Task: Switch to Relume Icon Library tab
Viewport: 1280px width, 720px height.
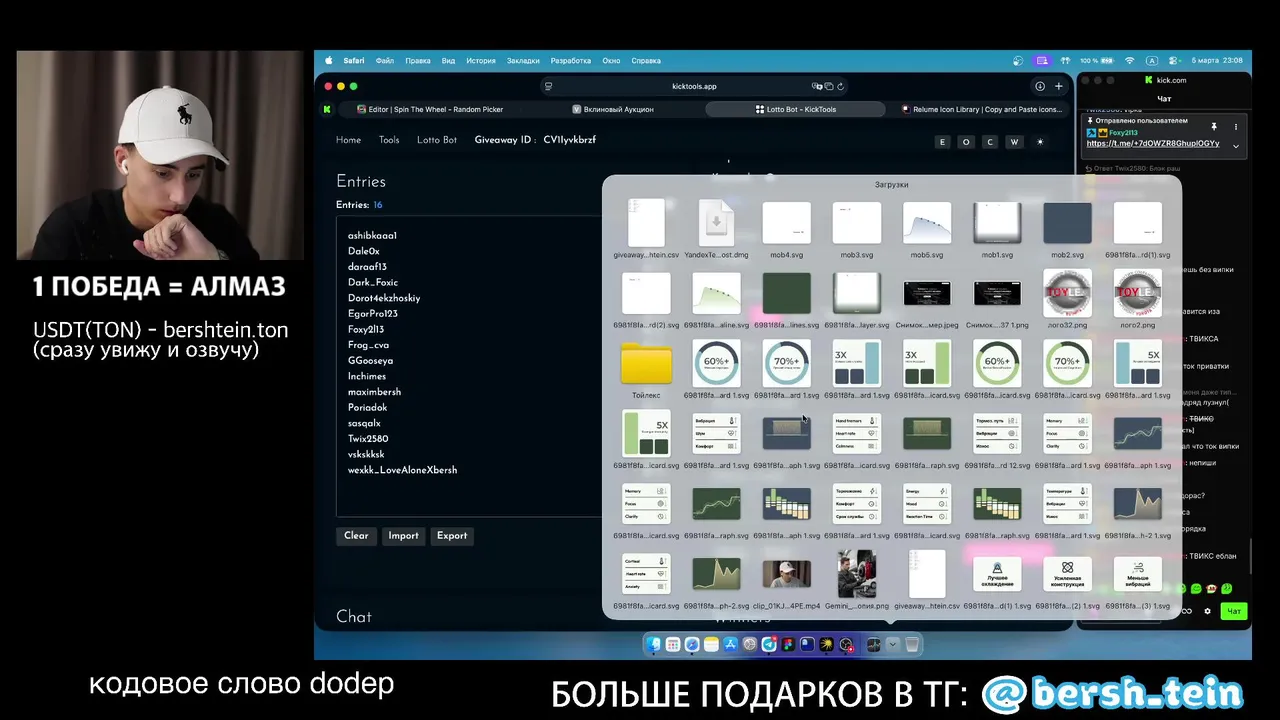Action: click(981, 109)
